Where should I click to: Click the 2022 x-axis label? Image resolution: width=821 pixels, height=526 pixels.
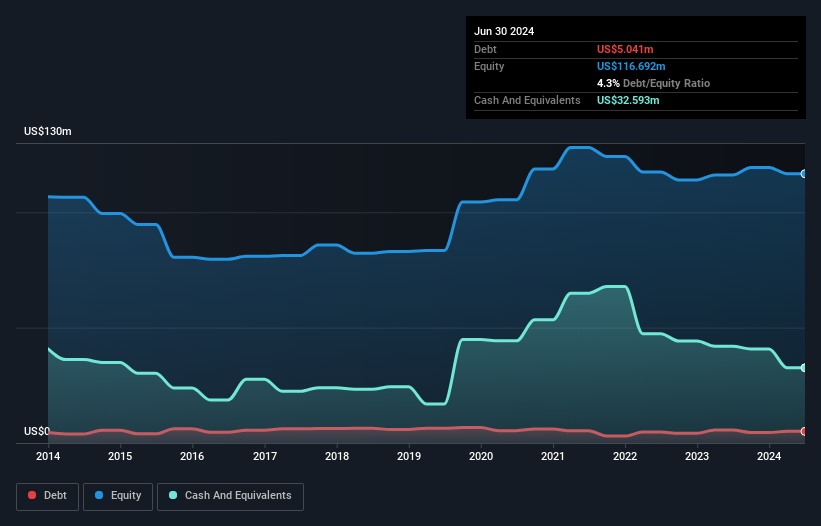625,456
